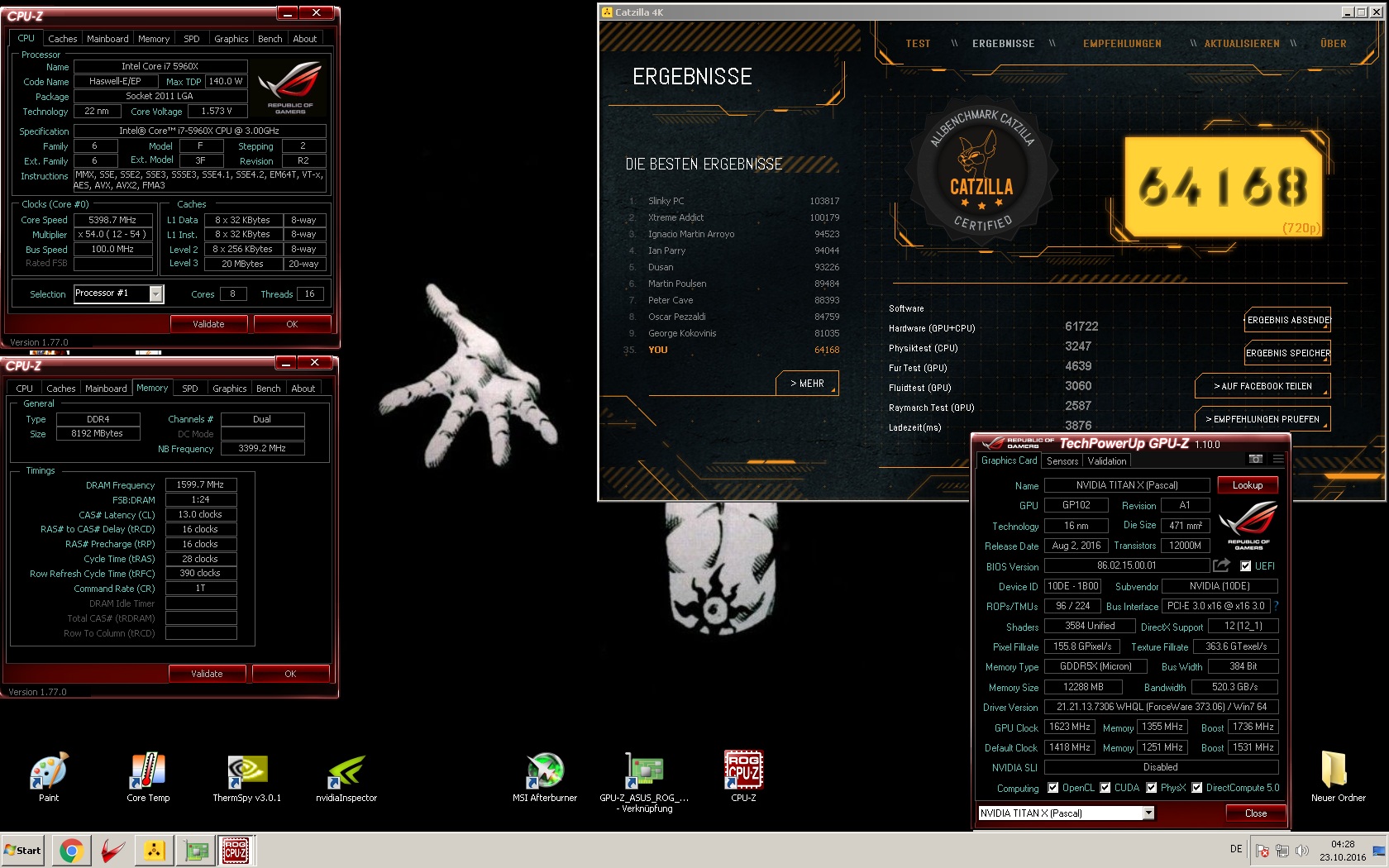
Task: Toggle the OpenCL checkbox
Action: click(x=1052, y=788)
